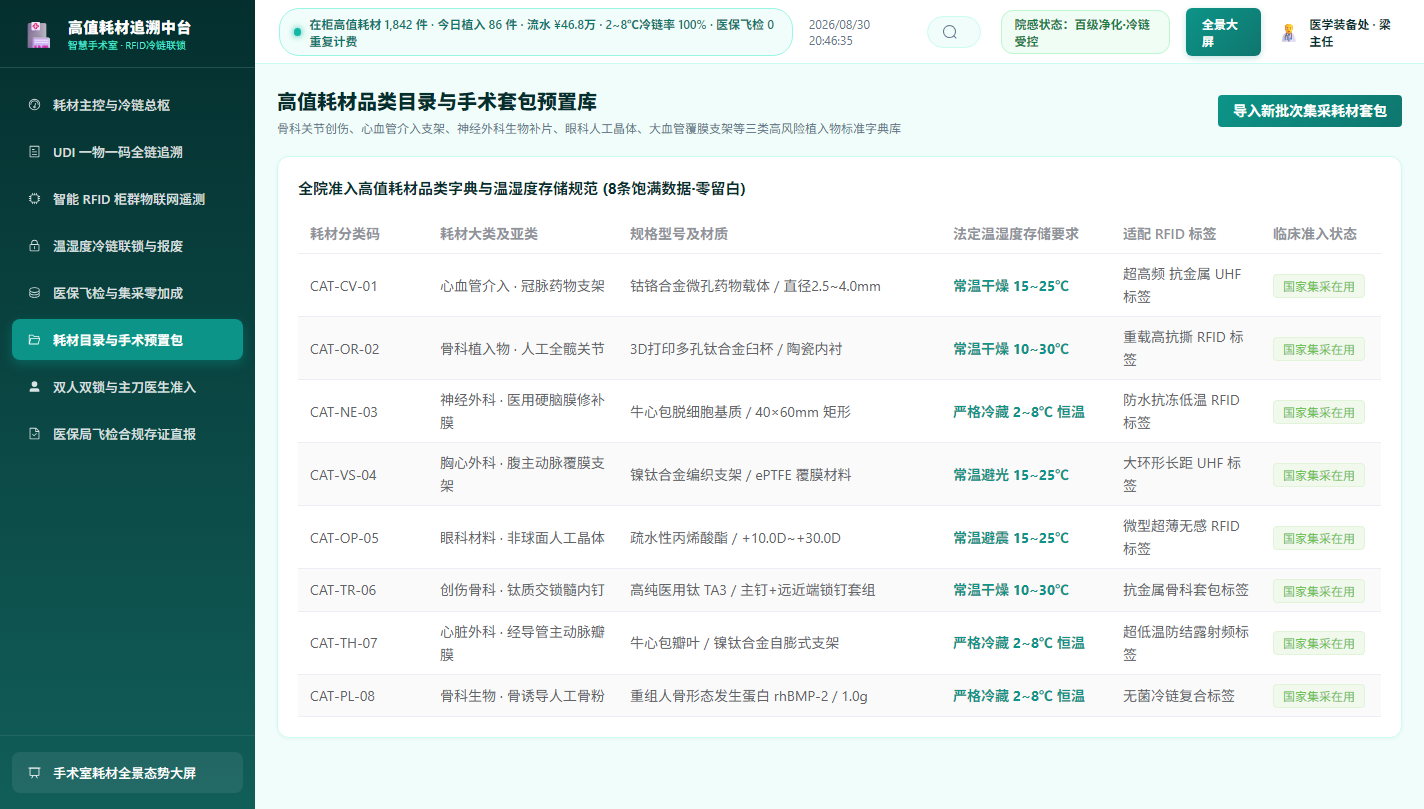Click code cell CAT-TR-06
This screenshot has width=1424, height=809.
343,590
